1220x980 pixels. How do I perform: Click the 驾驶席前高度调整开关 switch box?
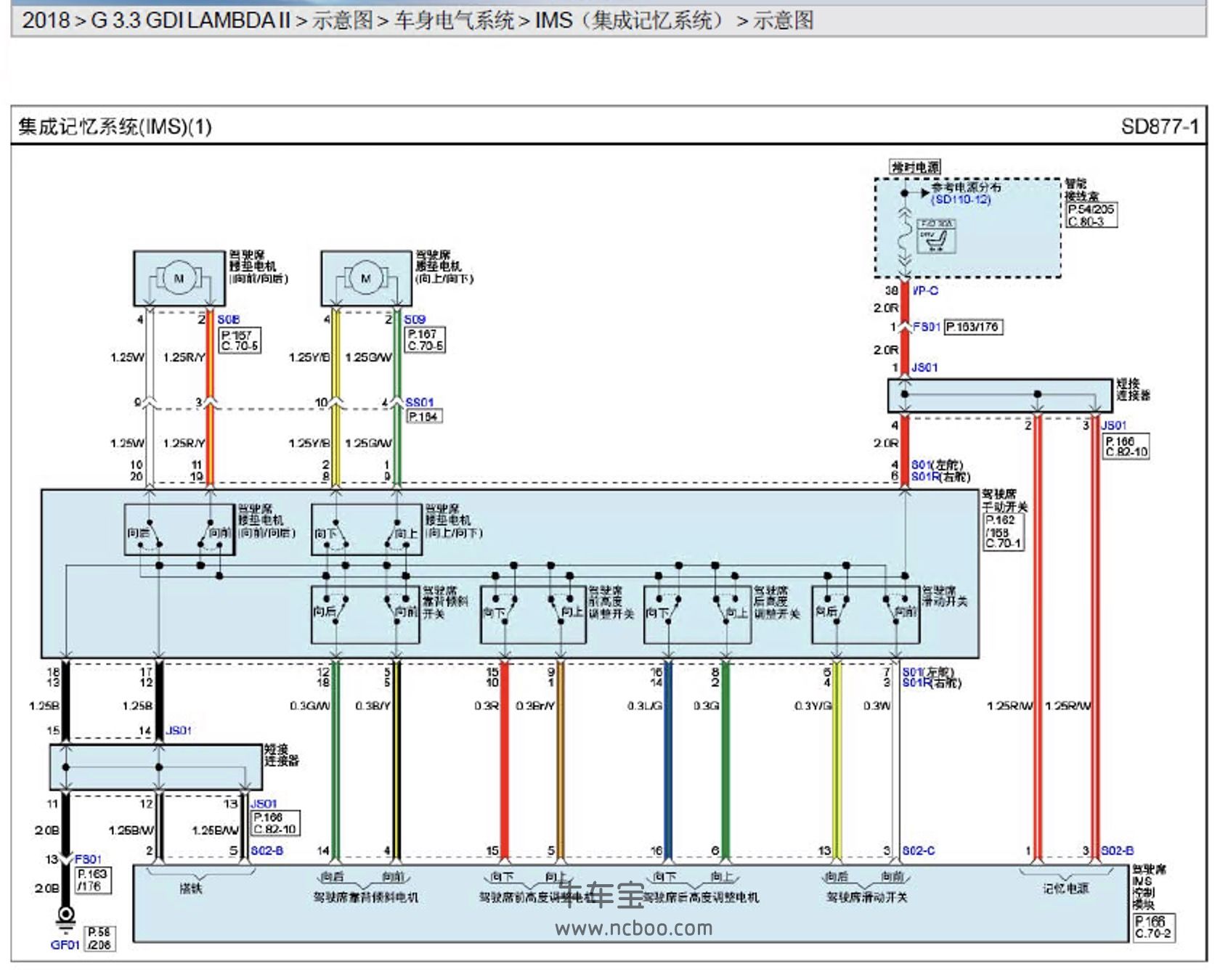(x=533, y=614)
